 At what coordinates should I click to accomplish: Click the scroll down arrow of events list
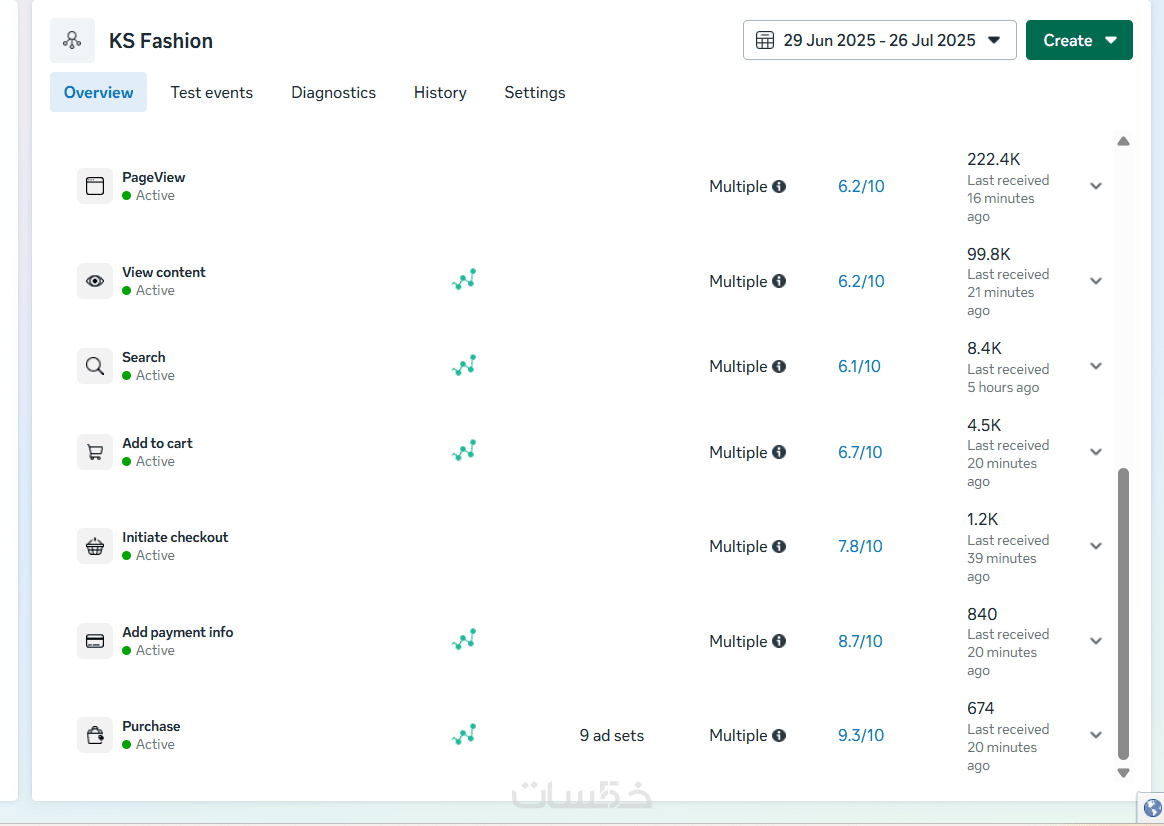(1123, 773)
